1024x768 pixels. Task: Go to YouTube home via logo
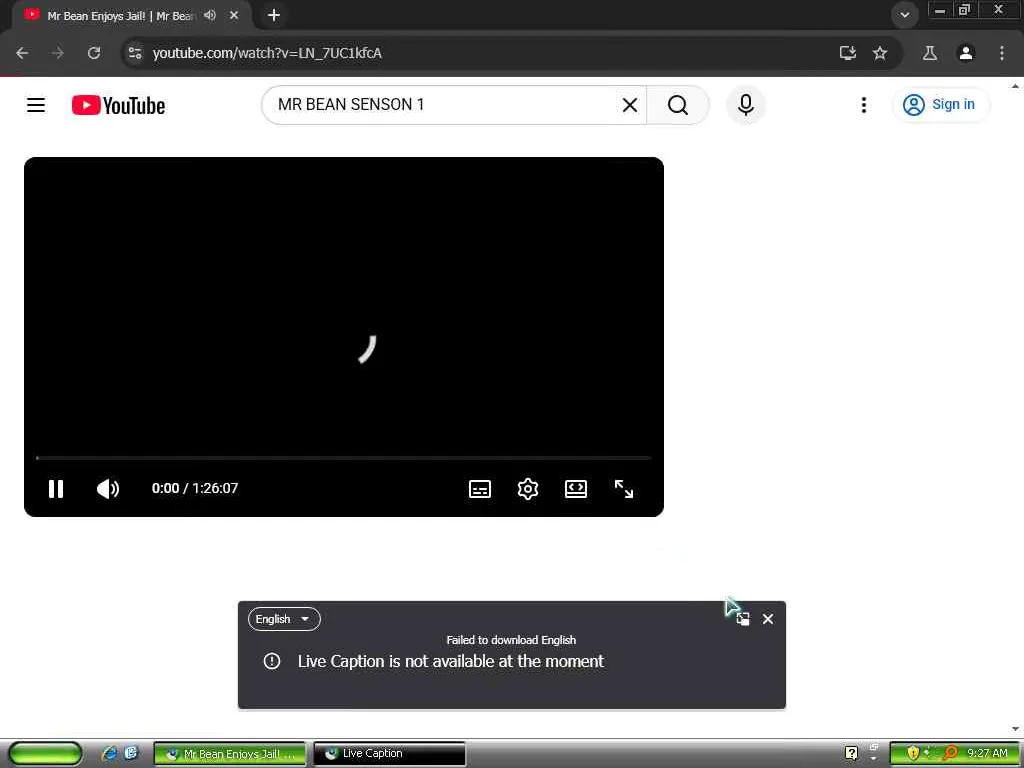tap(118, 105)
